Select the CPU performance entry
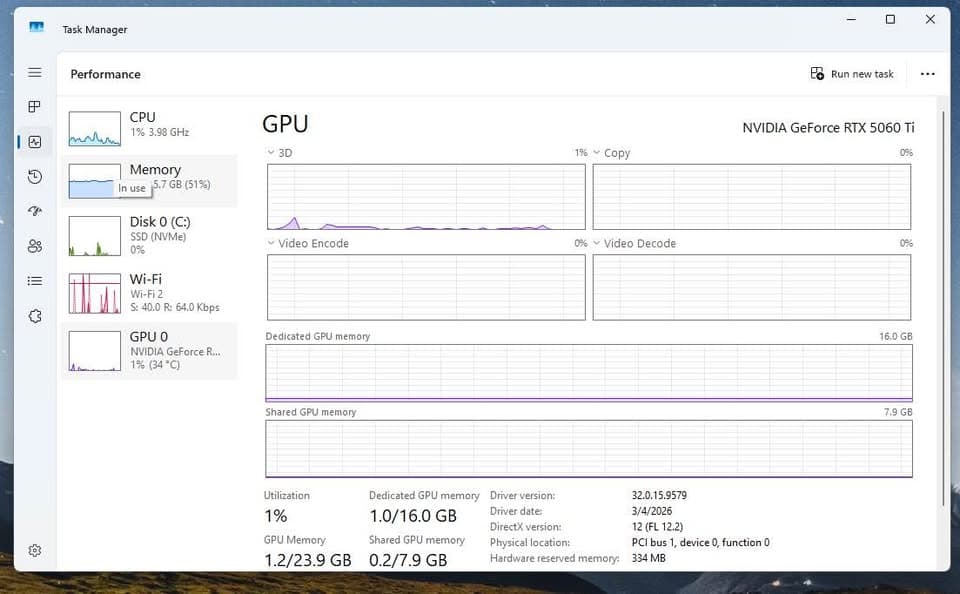Viewport: 960px width, 594px height. pos(149,127)
